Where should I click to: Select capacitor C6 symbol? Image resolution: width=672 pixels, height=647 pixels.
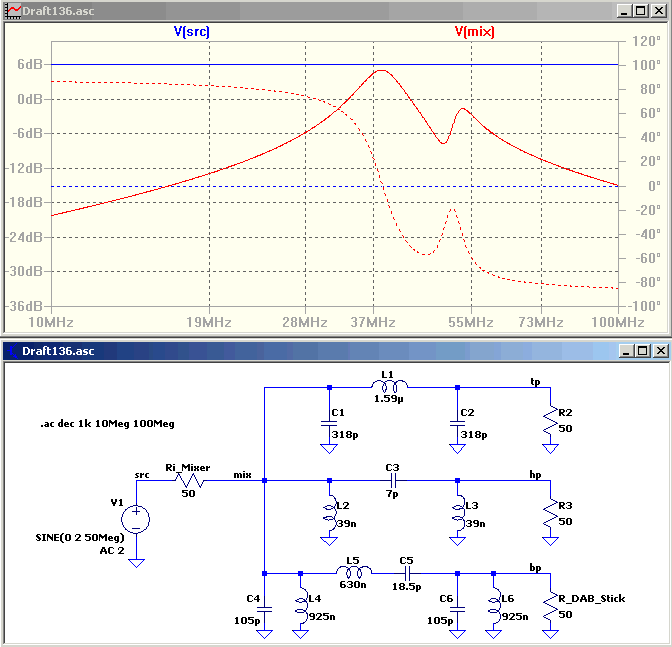[457, 609]
